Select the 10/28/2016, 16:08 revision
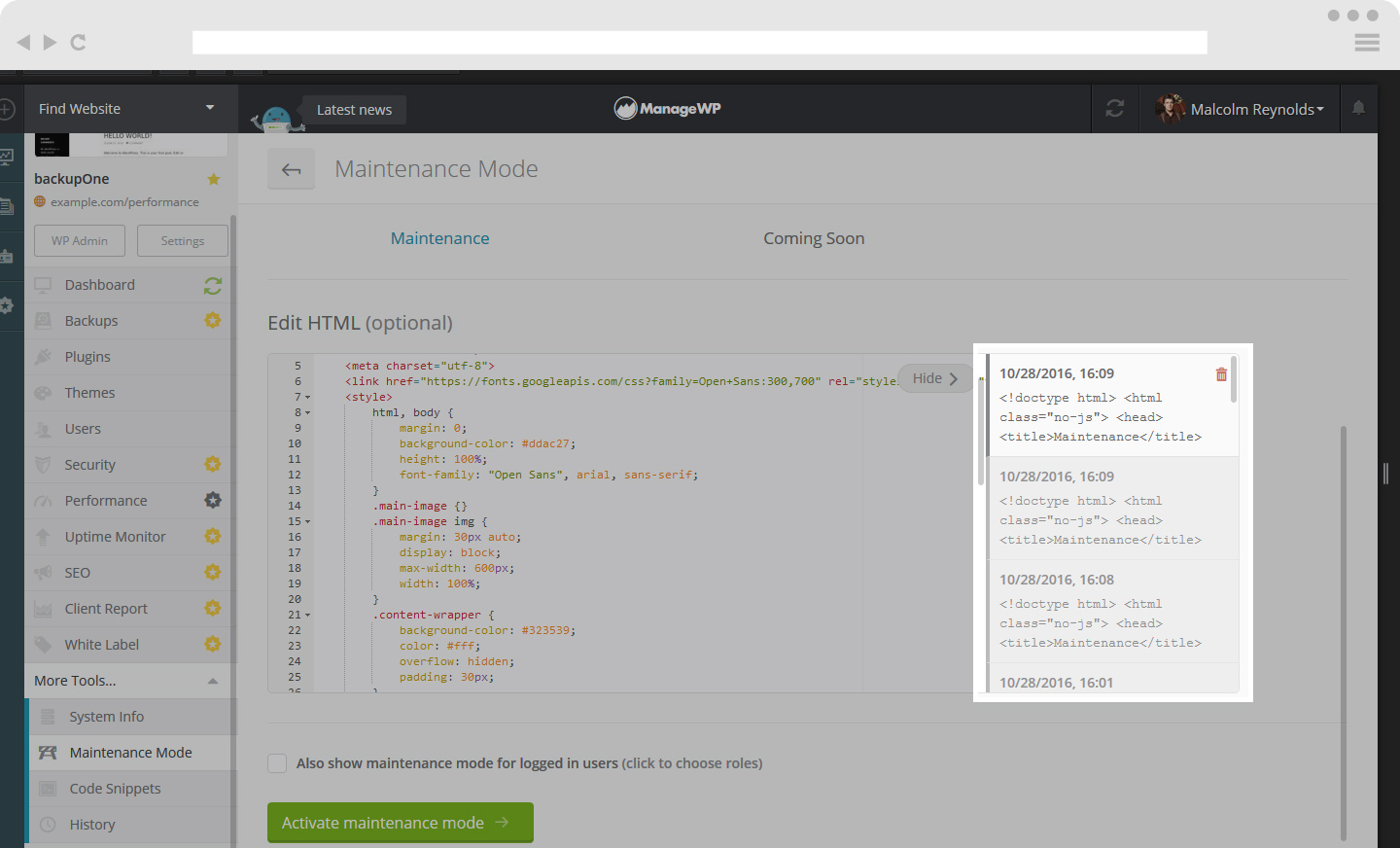This screenshot has height=848, width=1400. pos(1113,611)
